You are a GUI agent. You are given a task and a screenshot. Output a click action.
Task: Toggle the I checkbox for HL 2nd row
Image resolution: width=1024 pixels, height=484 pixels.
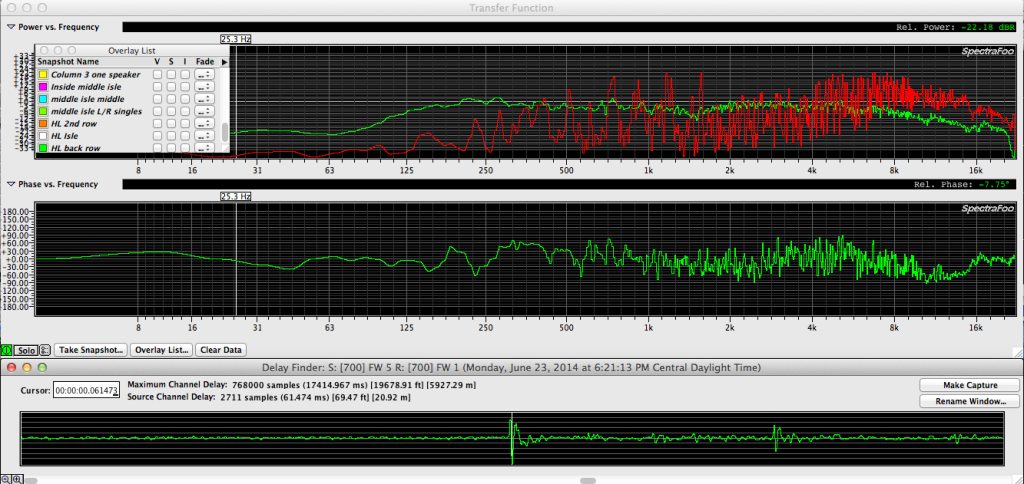(x=185, y=124)
